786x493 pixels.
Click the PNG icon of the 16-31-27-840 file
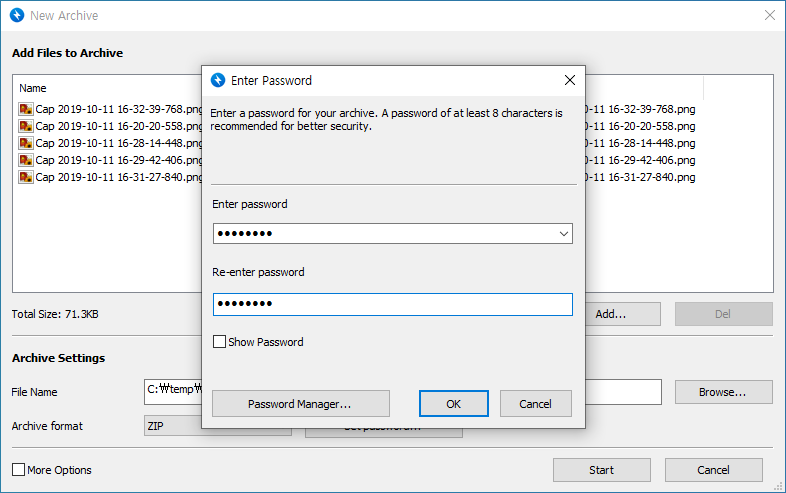[x=26, y=177]
